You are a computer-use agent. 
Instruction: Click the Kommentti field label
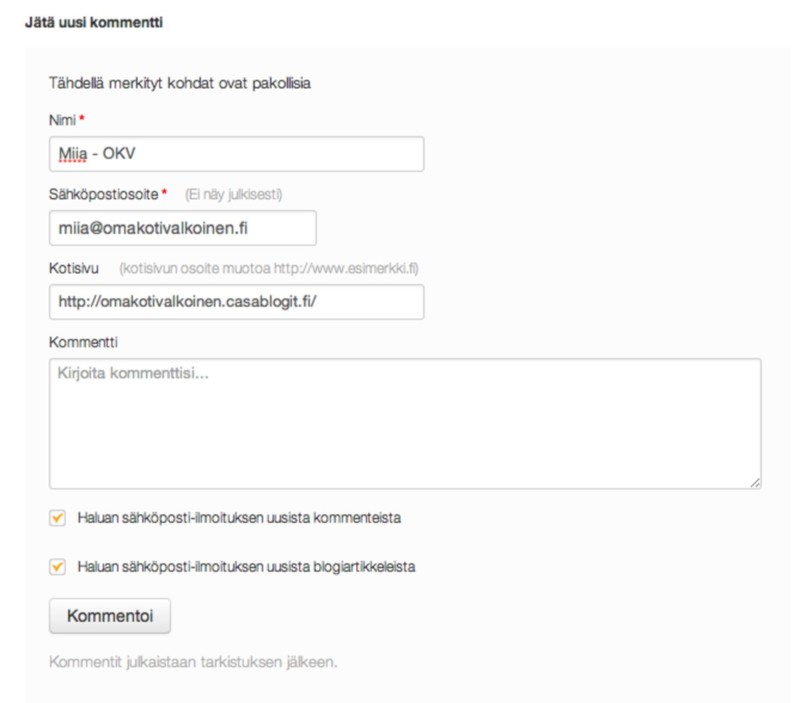pyautogui.click(x=83, y=342)
